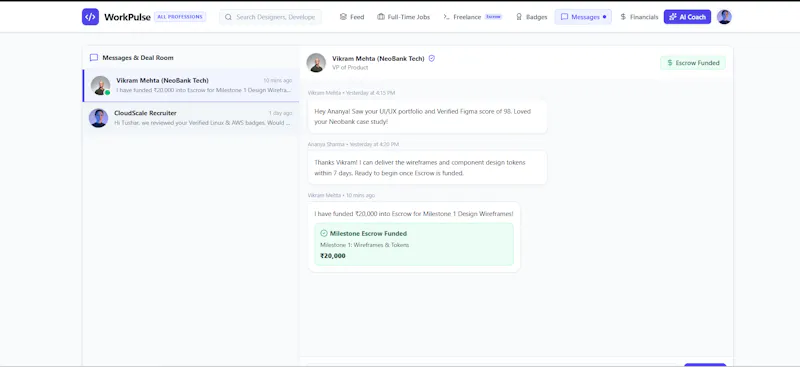Viewport: 800px width, 367px height.
Task: Click the Escrow Funded status badge
Action: 693,63
